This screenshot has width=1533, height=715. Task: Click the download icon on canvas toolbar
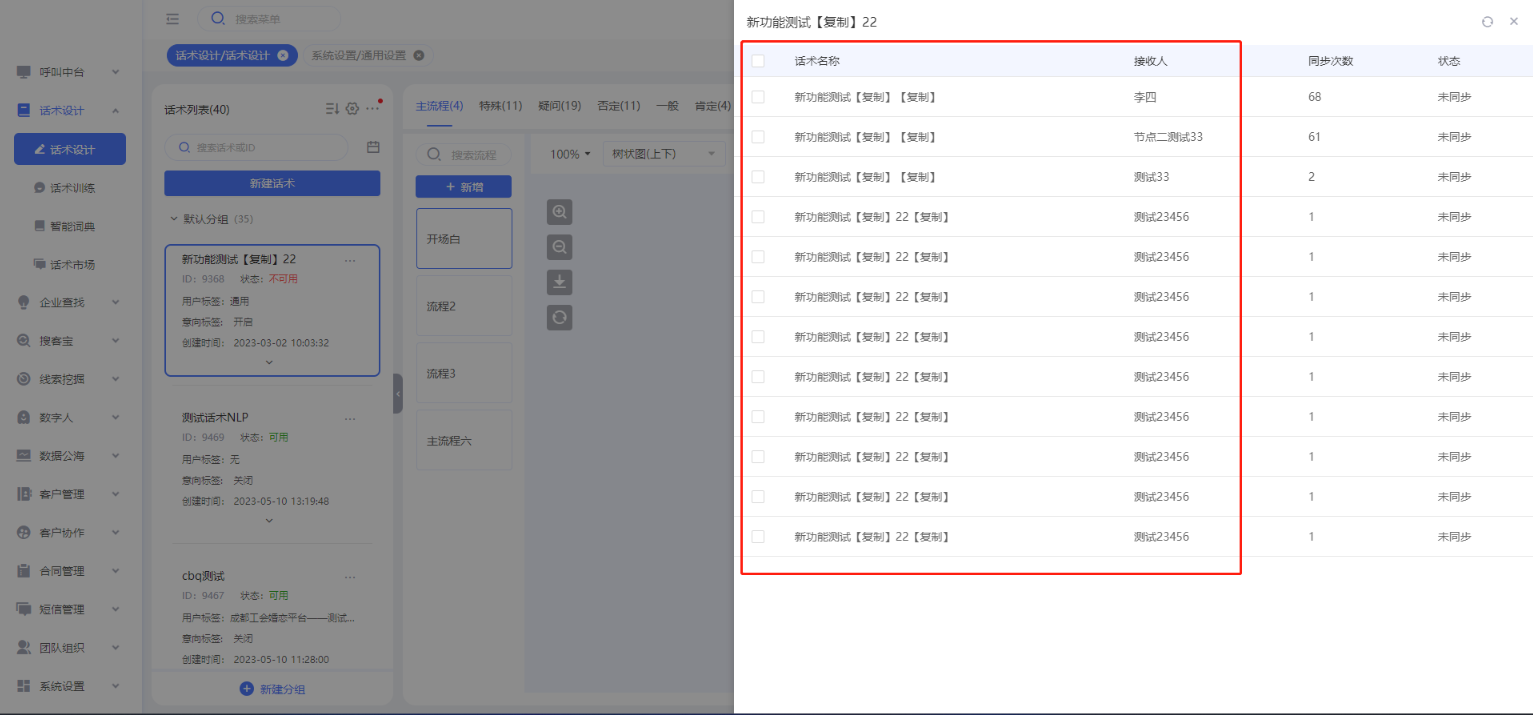(x=560, y=282)
